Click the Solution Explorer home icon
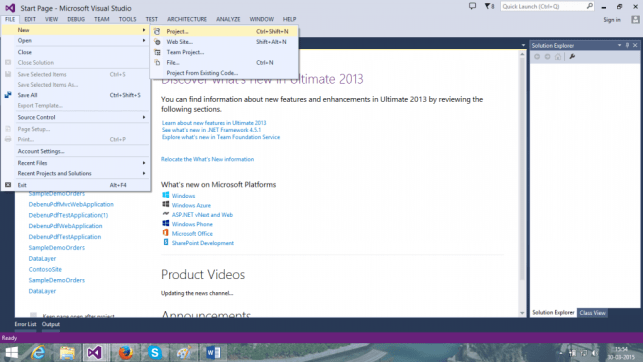 (558, 57)
